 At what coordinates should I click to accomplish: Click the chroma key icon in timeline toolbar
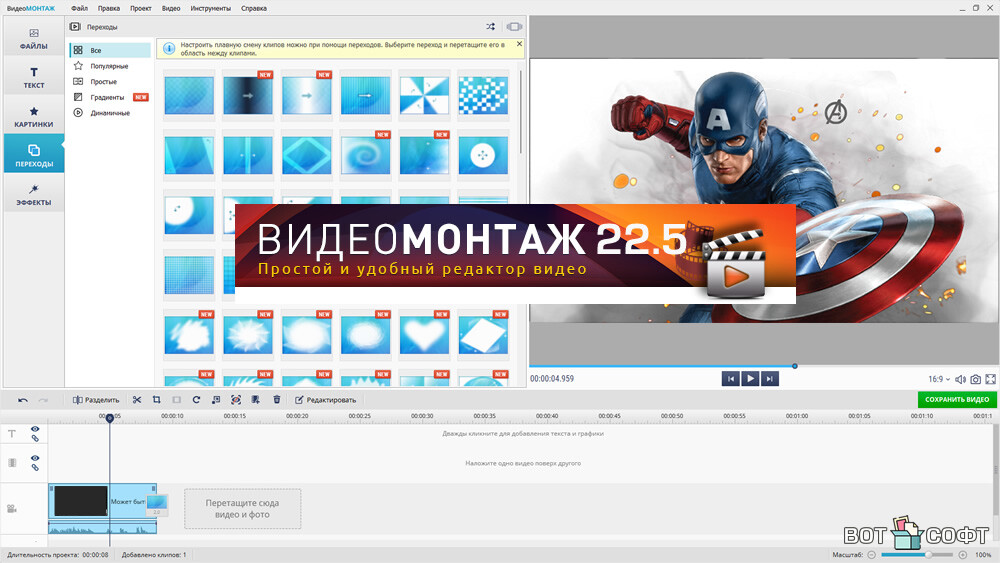236,400
